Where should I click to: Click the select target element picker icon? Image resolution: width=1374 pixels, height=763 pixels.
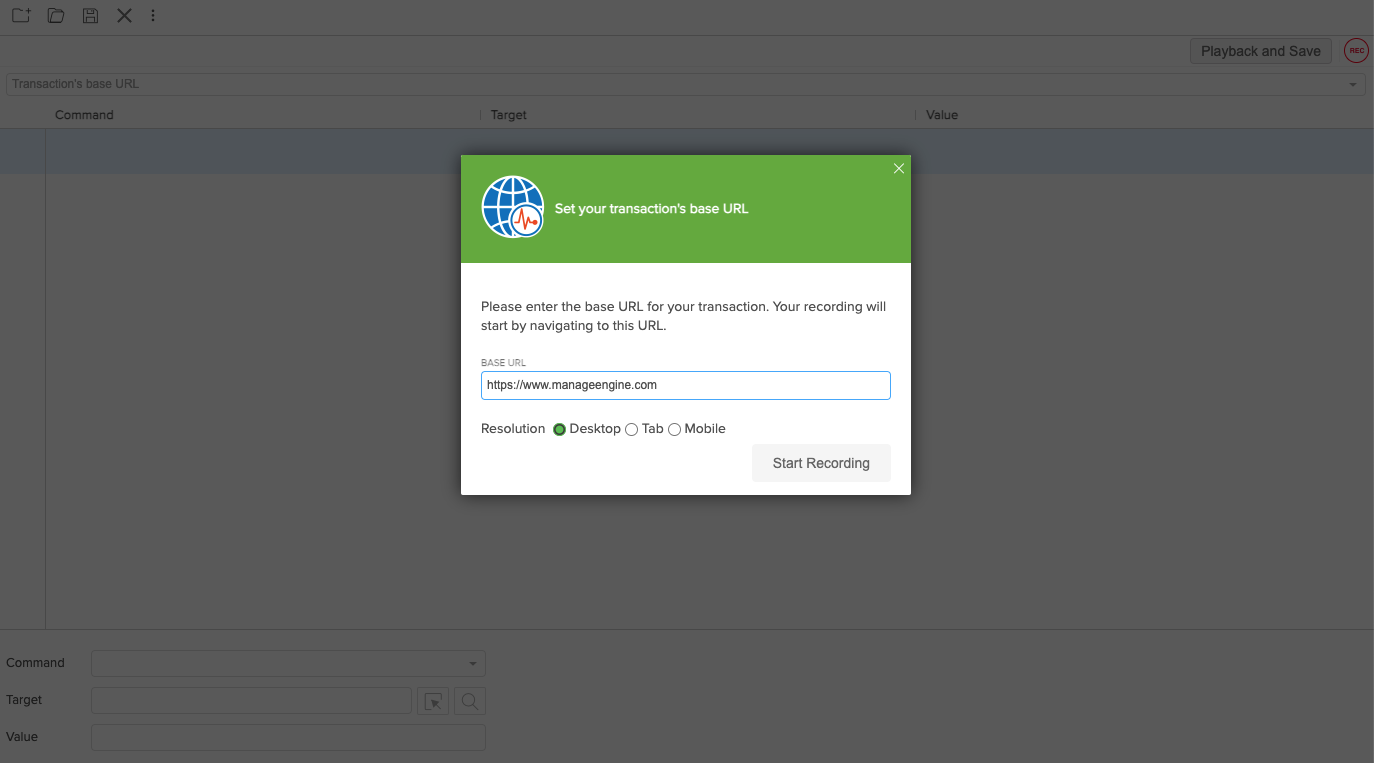(x=433, y=701)
